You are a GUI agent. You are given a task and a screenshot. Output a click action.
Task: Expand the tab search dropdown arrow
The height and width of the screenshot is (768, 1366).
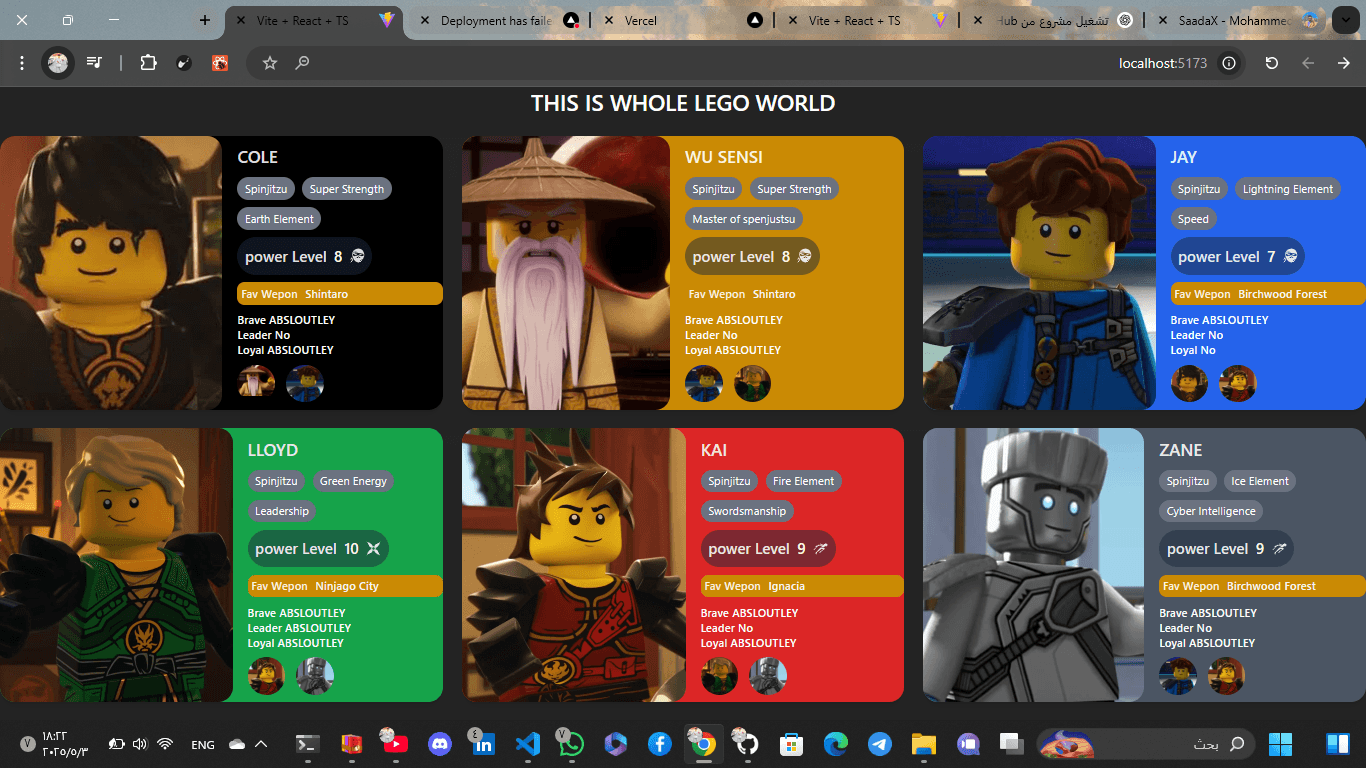pos(1344,20)
